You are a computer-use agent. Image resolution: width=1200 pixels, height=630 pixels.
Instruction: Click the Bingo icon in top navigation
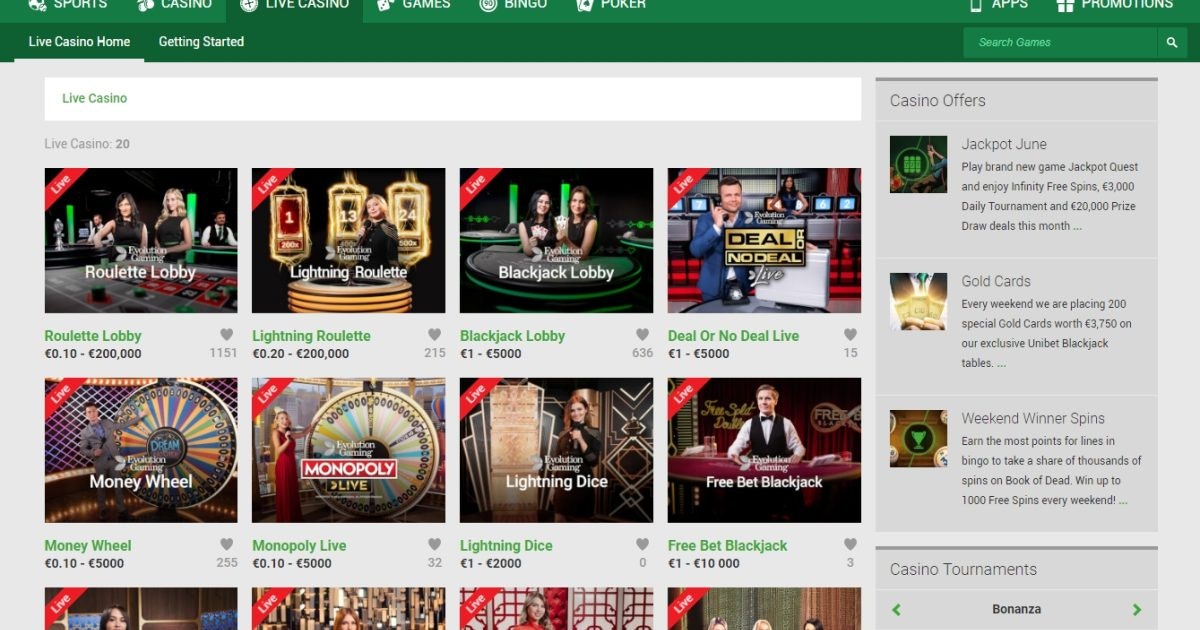click(x=488, y=5)
